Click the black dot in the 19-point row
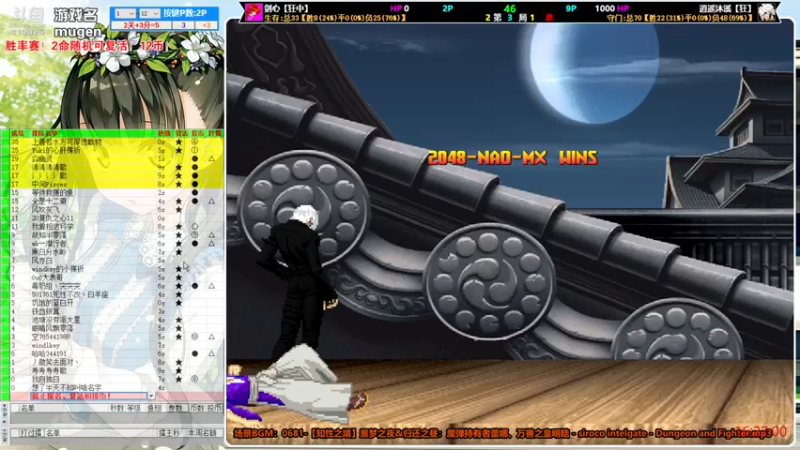The image size is (800, 450). [194, 159]
